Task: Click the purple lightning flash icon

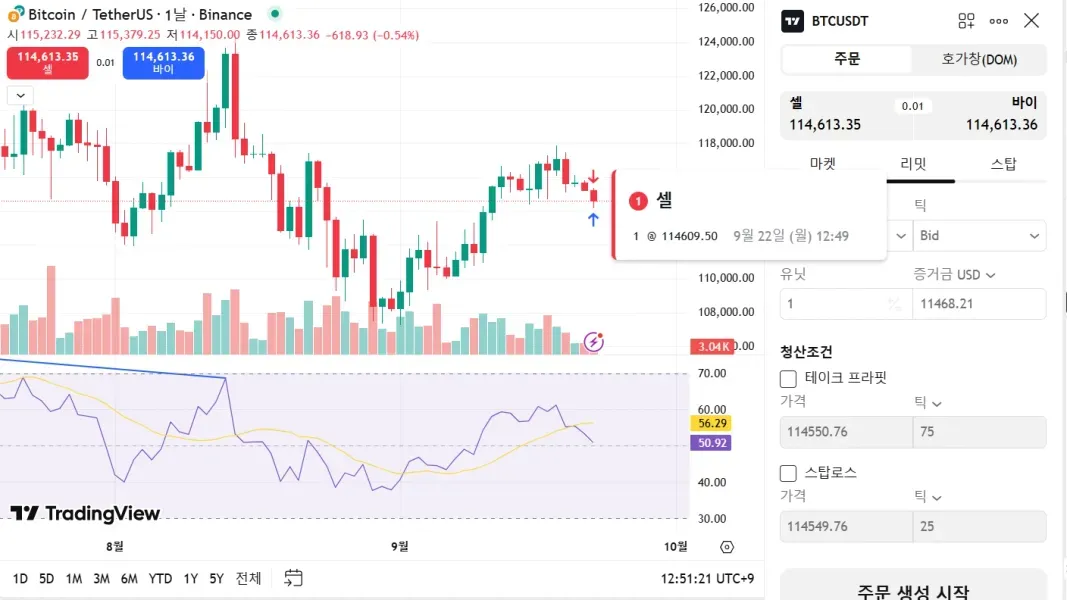Action: (x=594, y=342)
